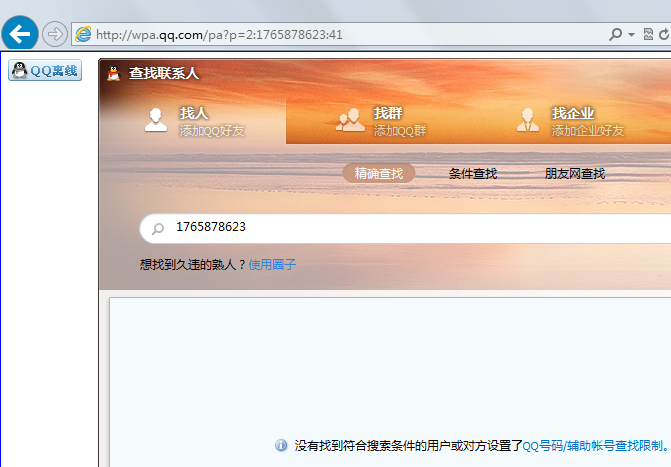Open the QQ号码/辅助帐号查找限制 link
The height and width of the screenshot is (467, 671).
pyautogui.click(x=593, y=446)
